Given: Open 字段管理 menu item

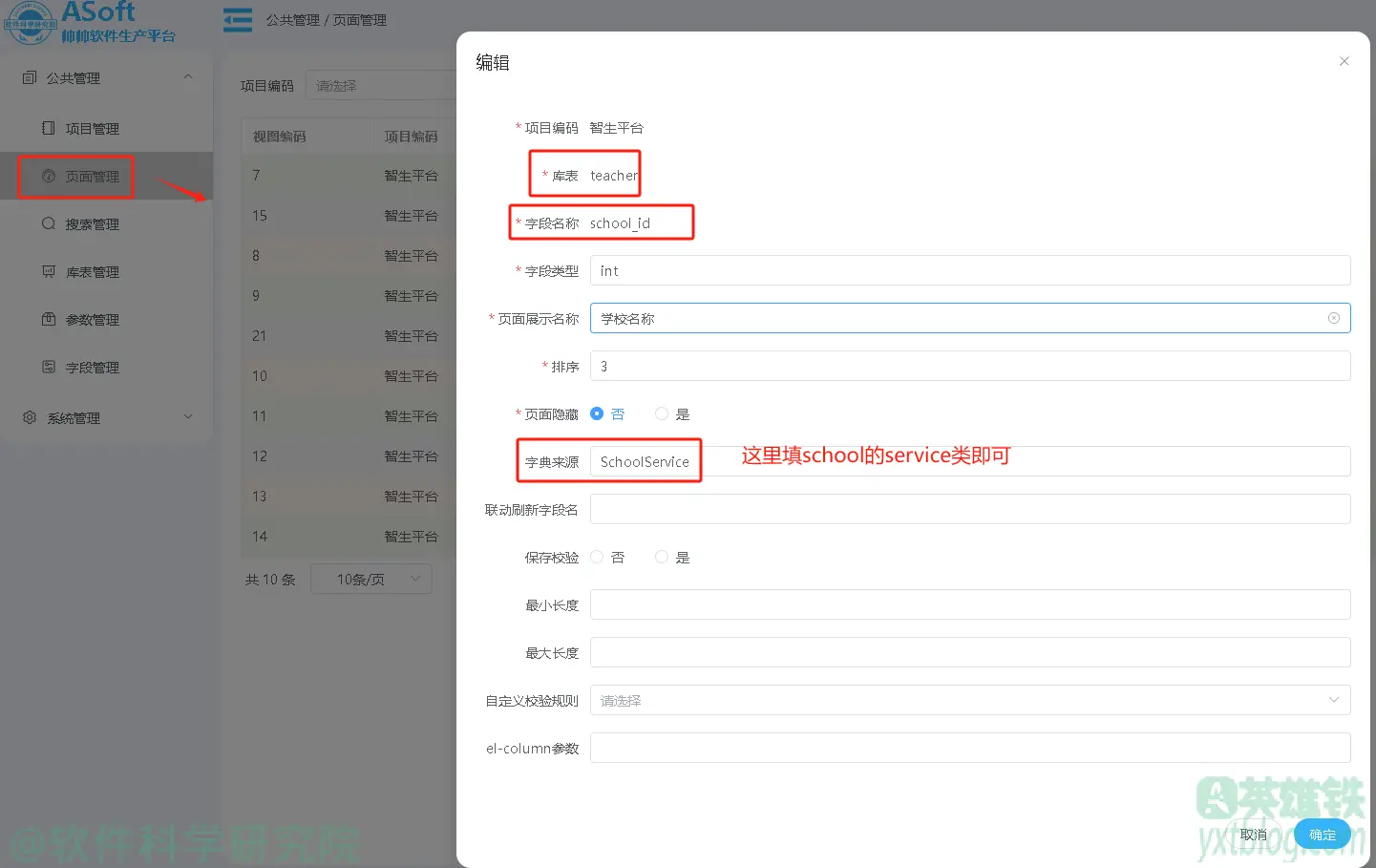Looking at the screenshot, I should point(106,367).
